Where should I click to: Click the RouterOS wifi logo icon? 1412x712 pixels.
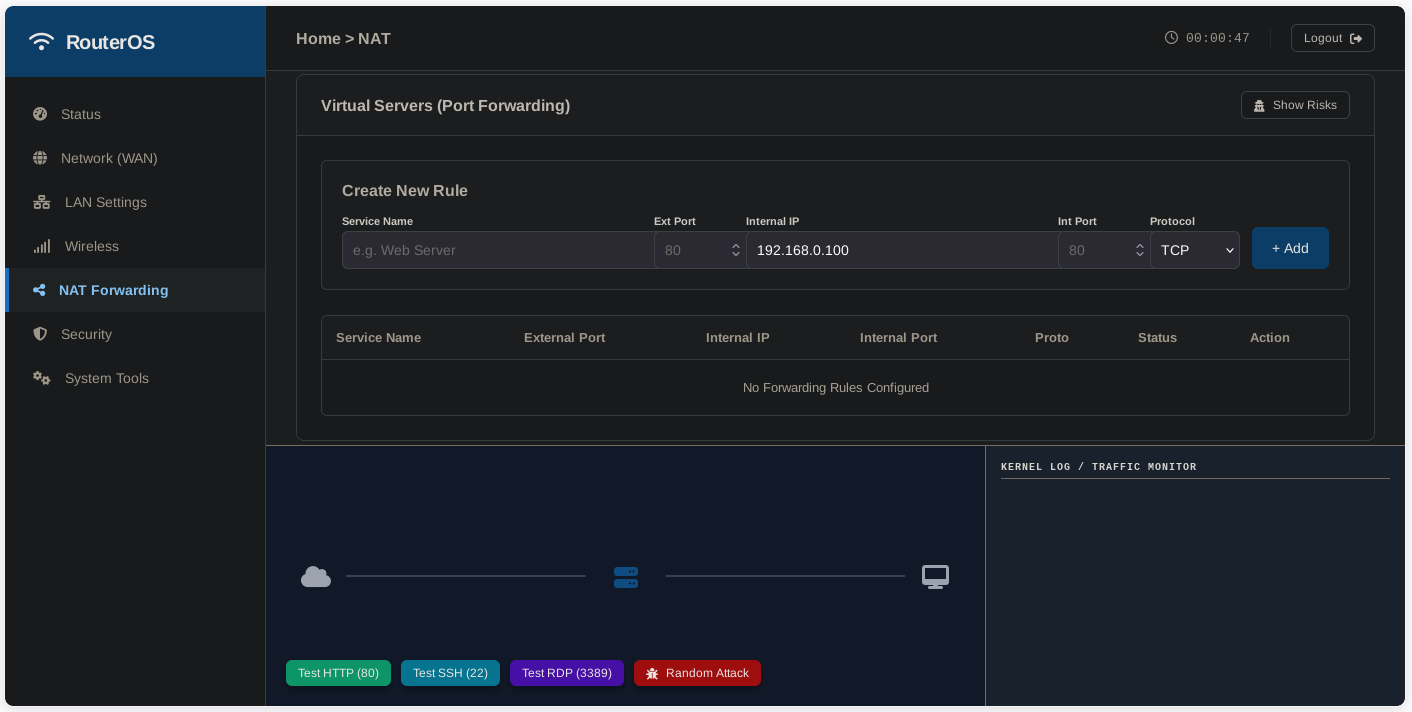click(41, 42)
